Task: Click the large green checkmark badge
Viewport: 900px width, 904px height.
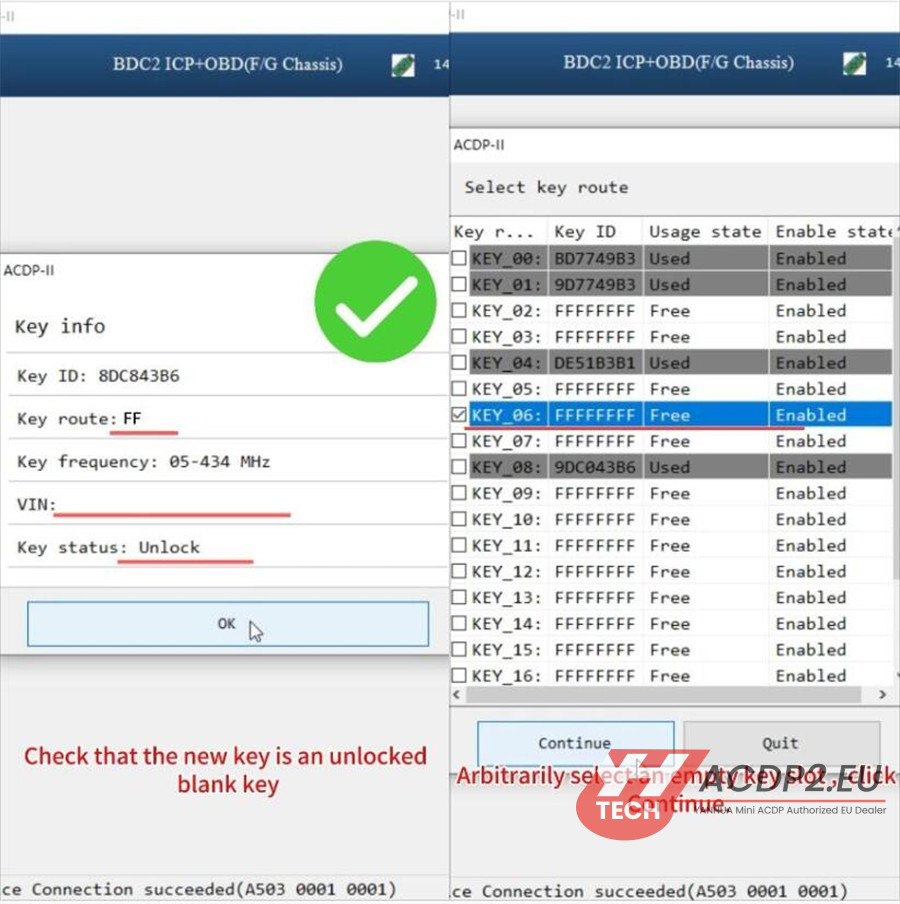Action: point(375,301)
